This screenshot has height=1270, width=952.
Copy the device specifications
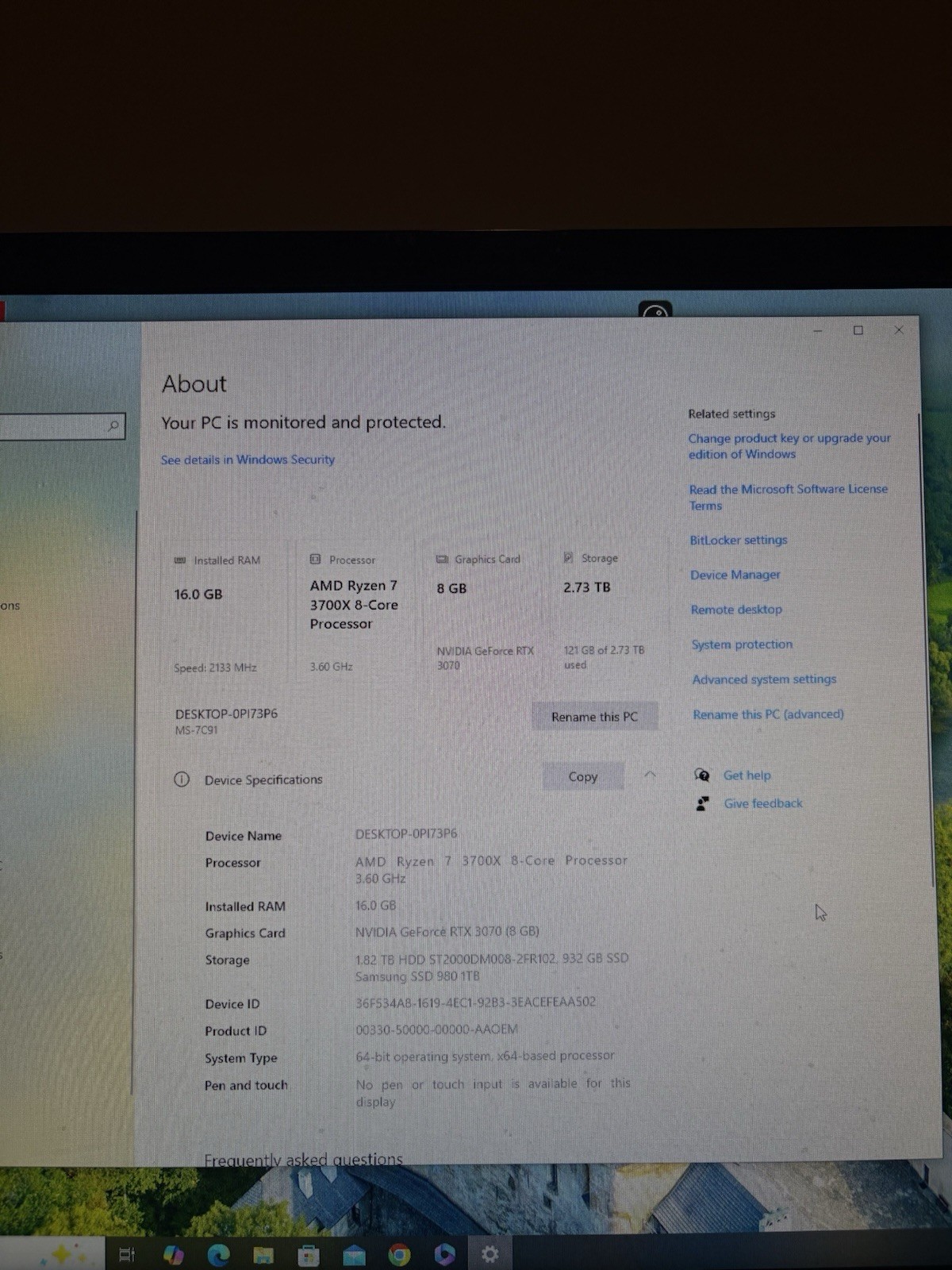[x=583, y=777]
